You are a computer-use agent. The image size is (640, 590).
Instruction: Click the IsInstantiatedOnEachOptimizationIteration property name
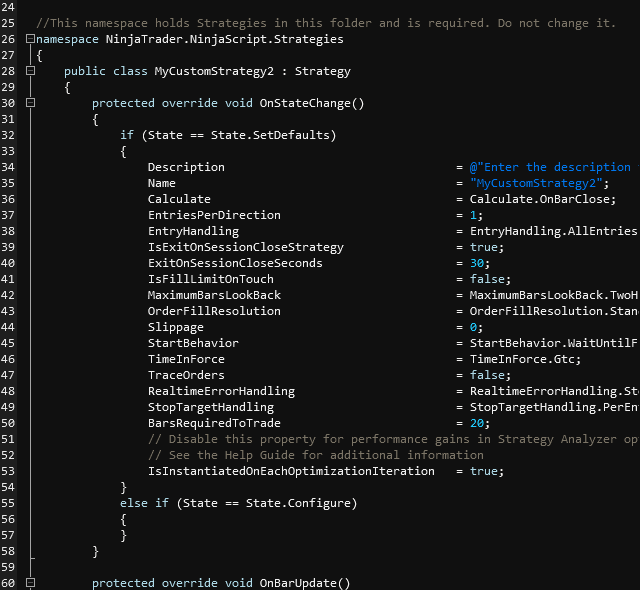tap(291, 471)
